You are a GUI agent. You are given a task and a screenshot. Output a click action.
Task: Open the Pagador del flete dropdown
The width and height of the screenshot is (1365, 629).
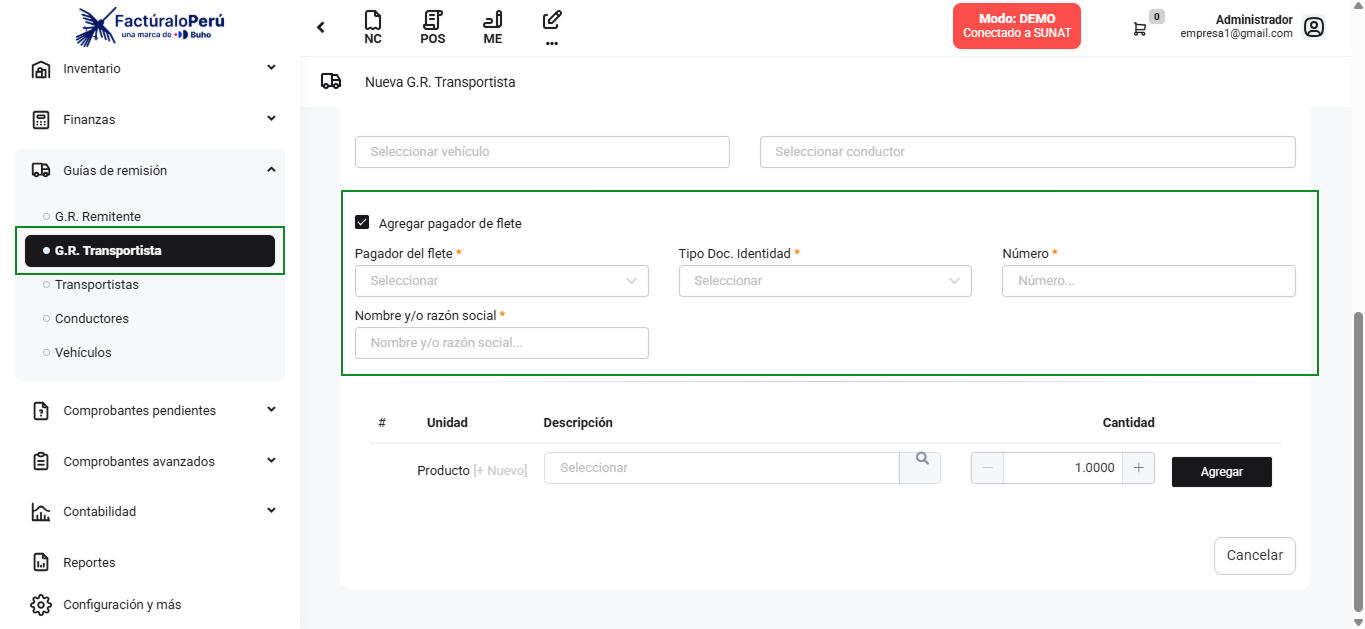pos(501,281)
